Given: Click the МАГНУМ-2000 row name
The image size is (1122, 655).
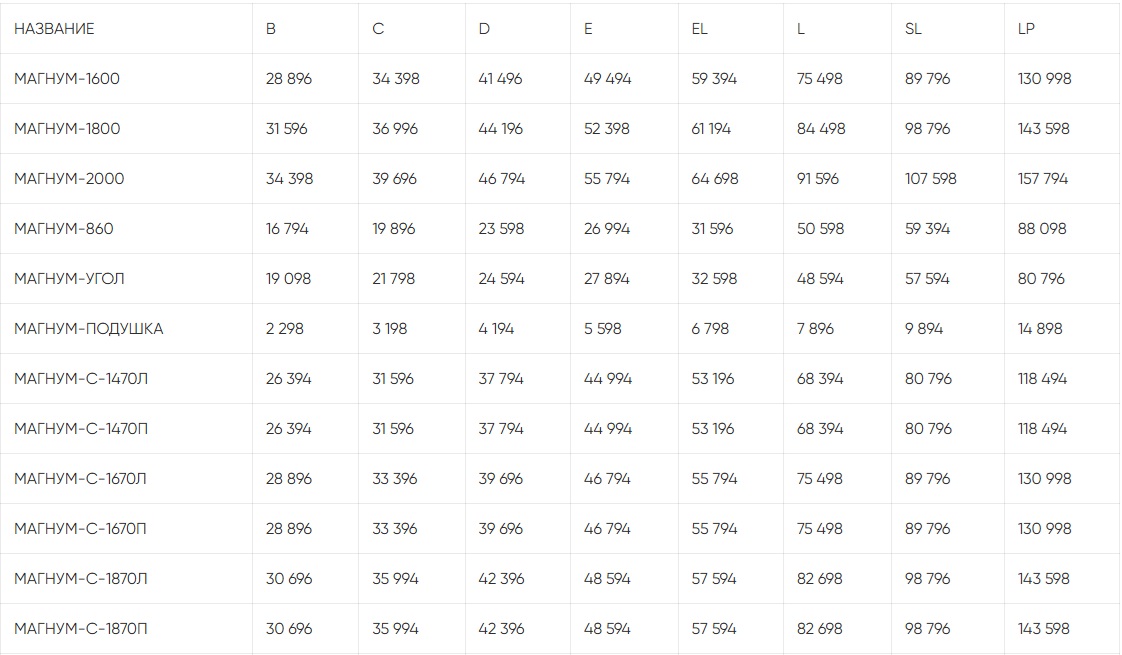Looking at the screenshot, I should coord(69,179).
